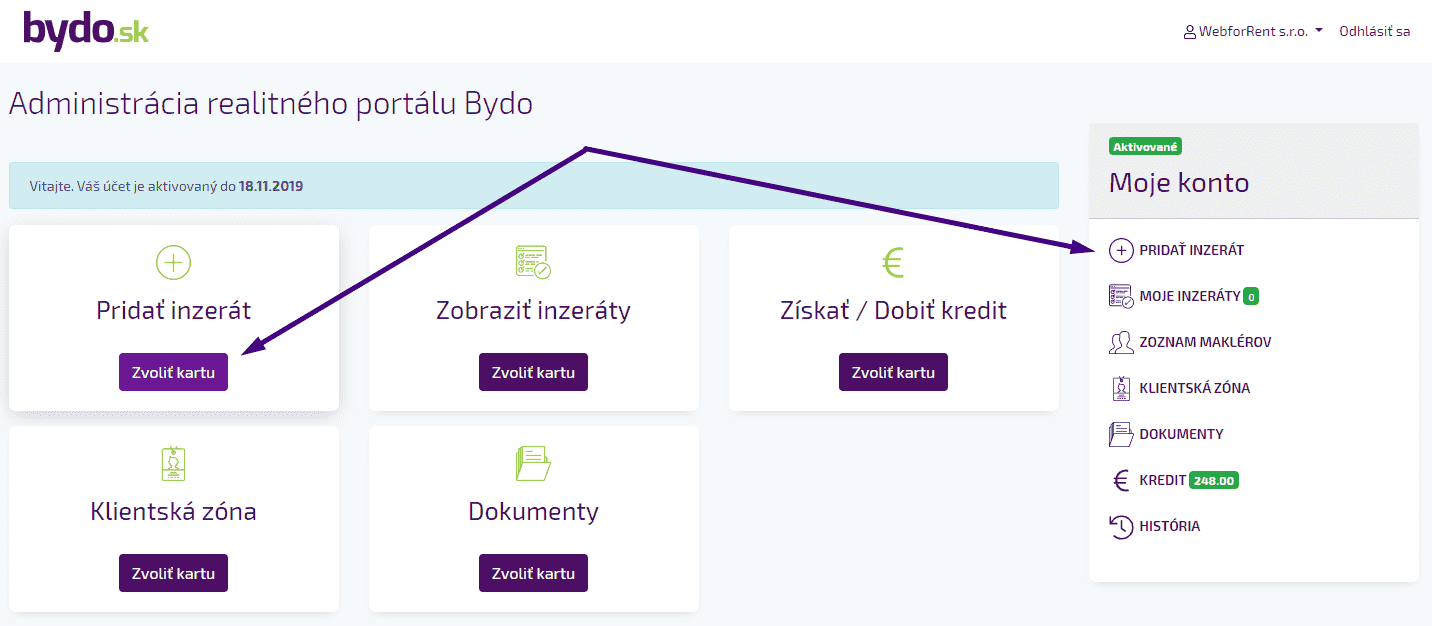Click the euro icon on Získať / Dobiť kredit card

(x=893, y=262)
